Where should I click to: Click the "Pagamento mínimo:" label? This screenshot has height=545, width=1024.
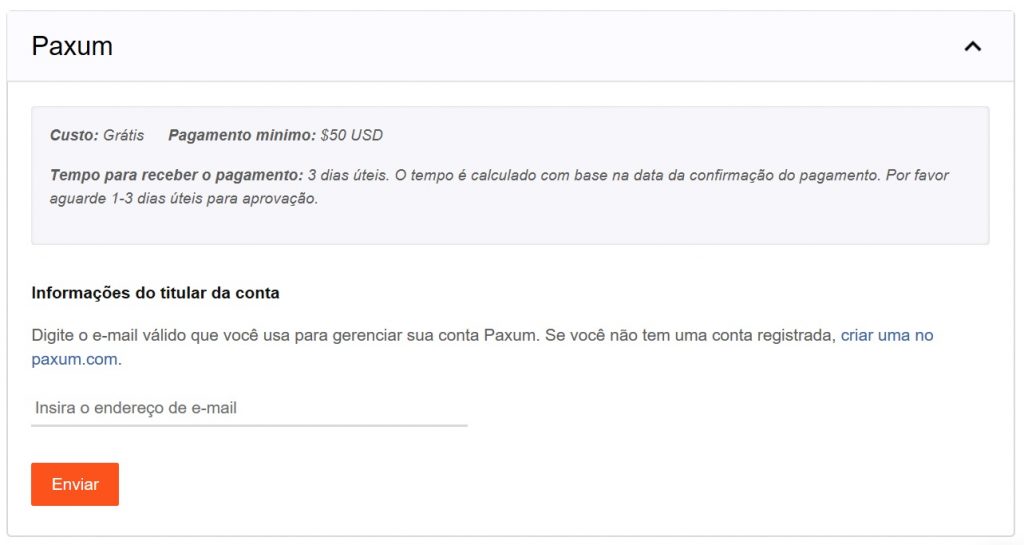click(x=242, y=135)
